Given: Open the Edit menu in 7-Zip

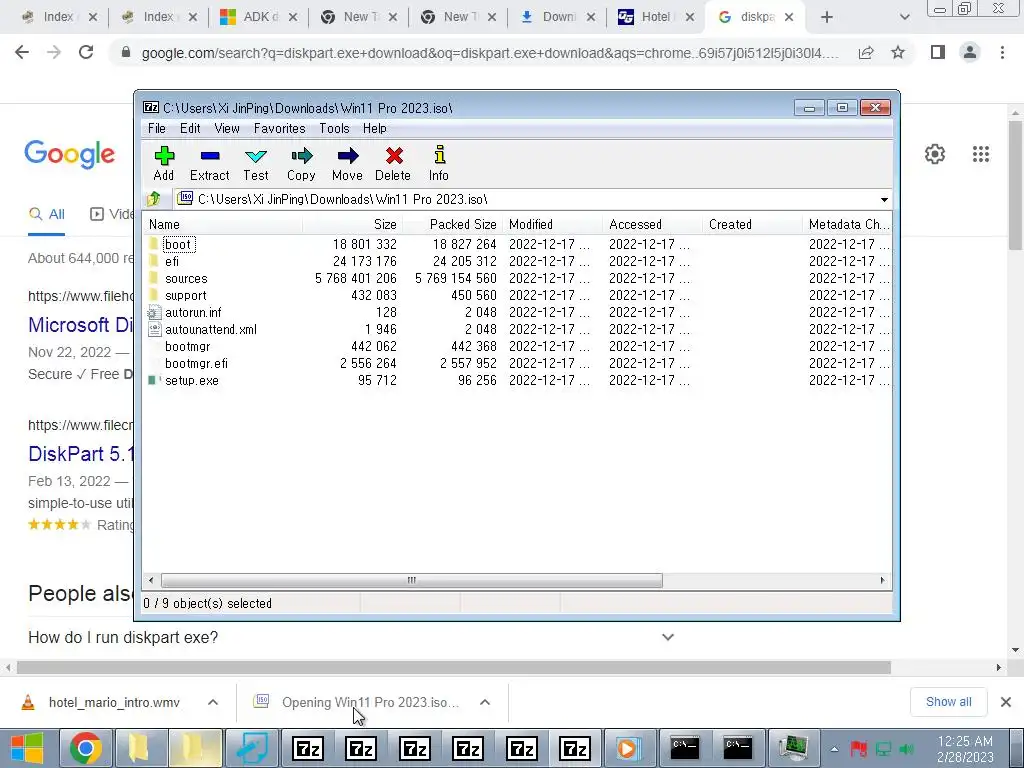Looking at the screenshot, I should 190,129.
